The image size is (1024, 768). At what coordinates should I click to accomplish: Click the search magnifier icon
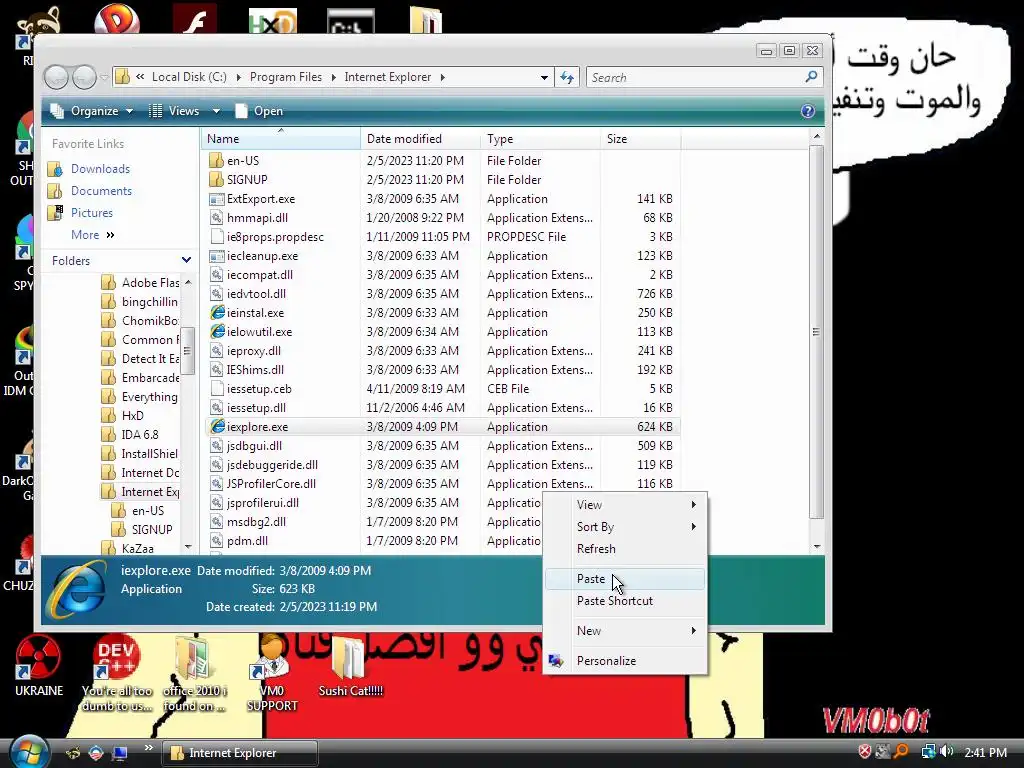click(x=811, y=77)
